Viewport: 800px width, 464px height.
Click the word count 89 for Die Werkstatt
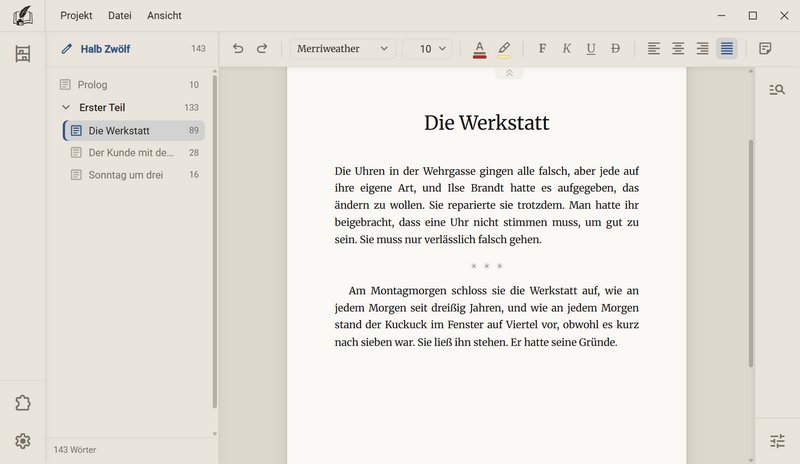[194, 131]
